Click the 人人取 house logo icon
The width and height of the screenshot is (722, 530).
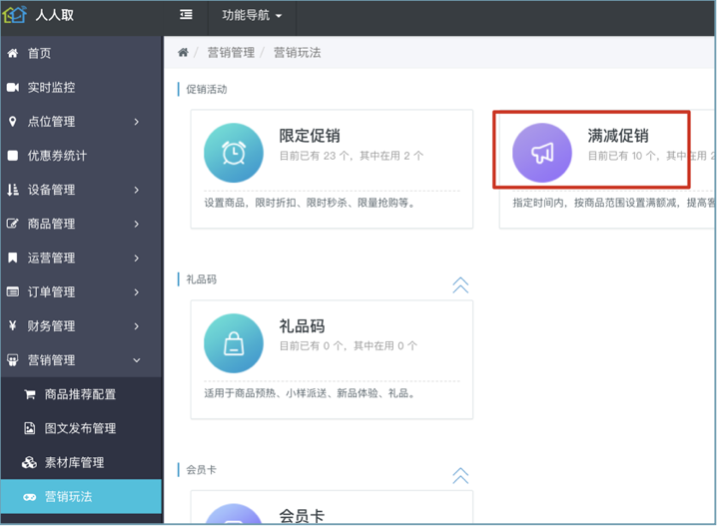(14, 15)
